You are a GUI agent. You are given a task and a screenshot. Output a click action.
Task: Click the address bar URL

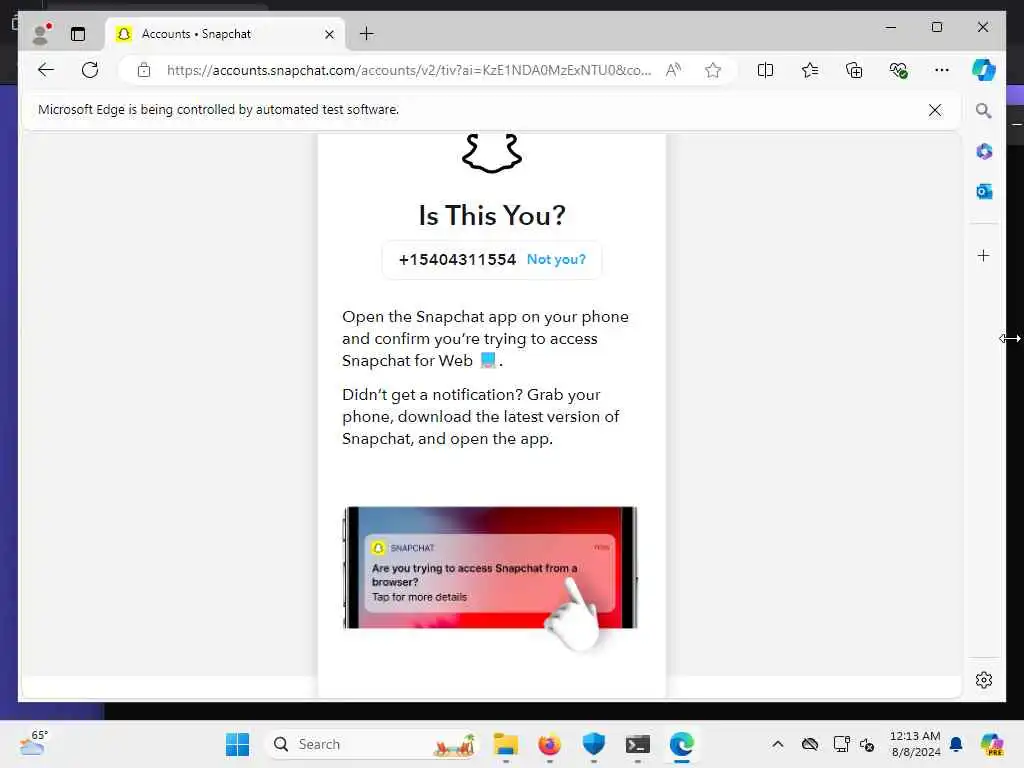(409, 70)
